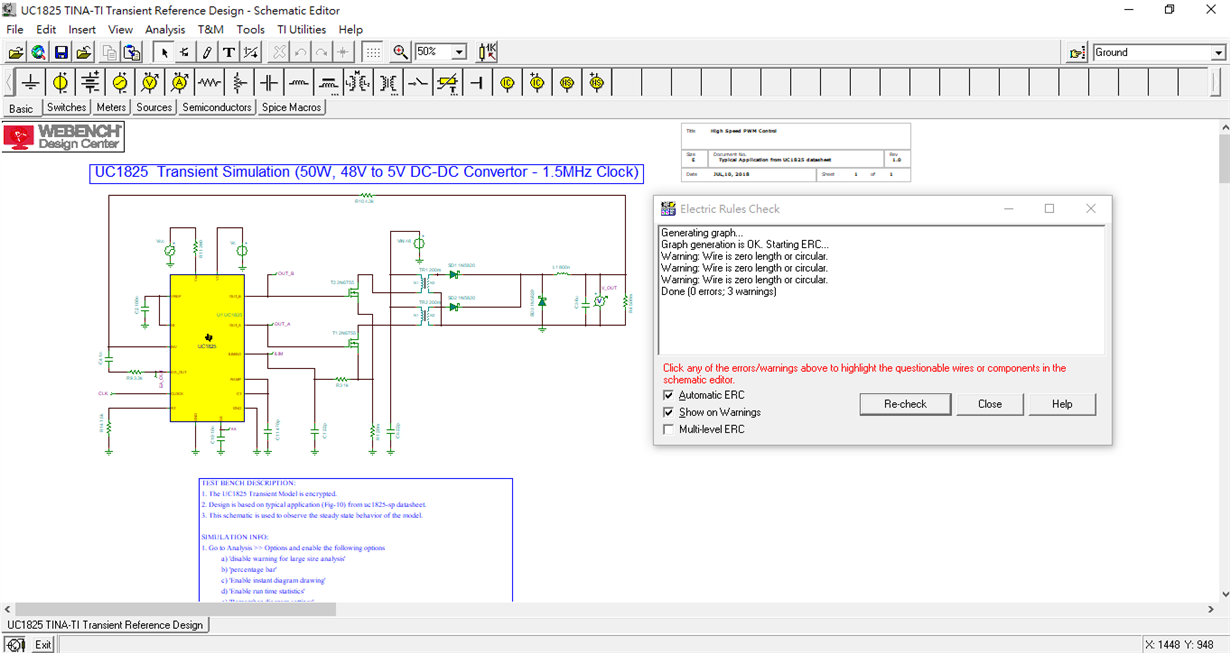Image resolution: width=1230 pixels, height=653 pixels.
Task: Switch to the Spice Macros tab
Action: tap(291, 107)
